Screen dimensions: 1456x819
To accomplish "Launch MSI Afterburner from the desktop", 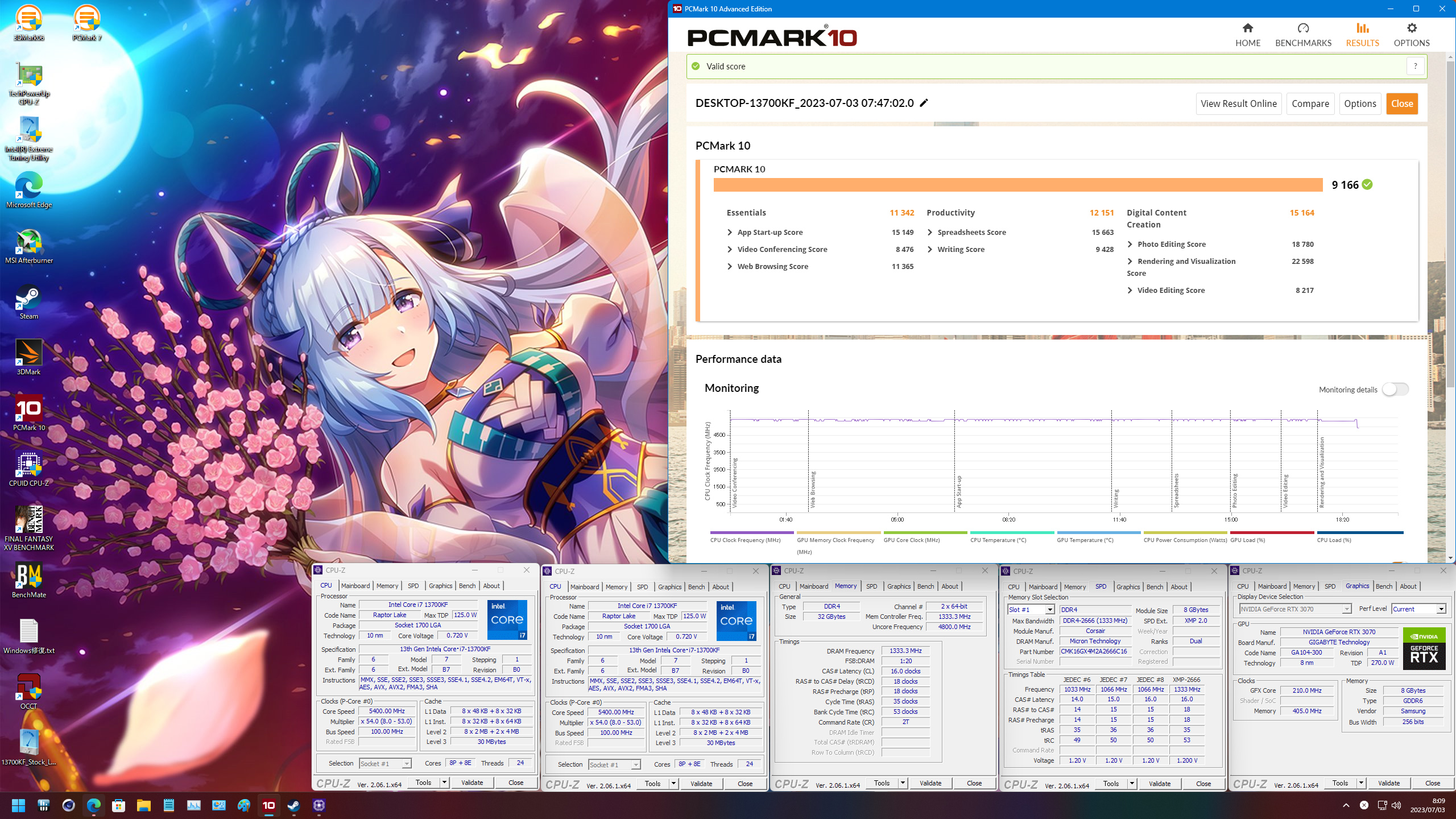I will click(x=28, y=246).
